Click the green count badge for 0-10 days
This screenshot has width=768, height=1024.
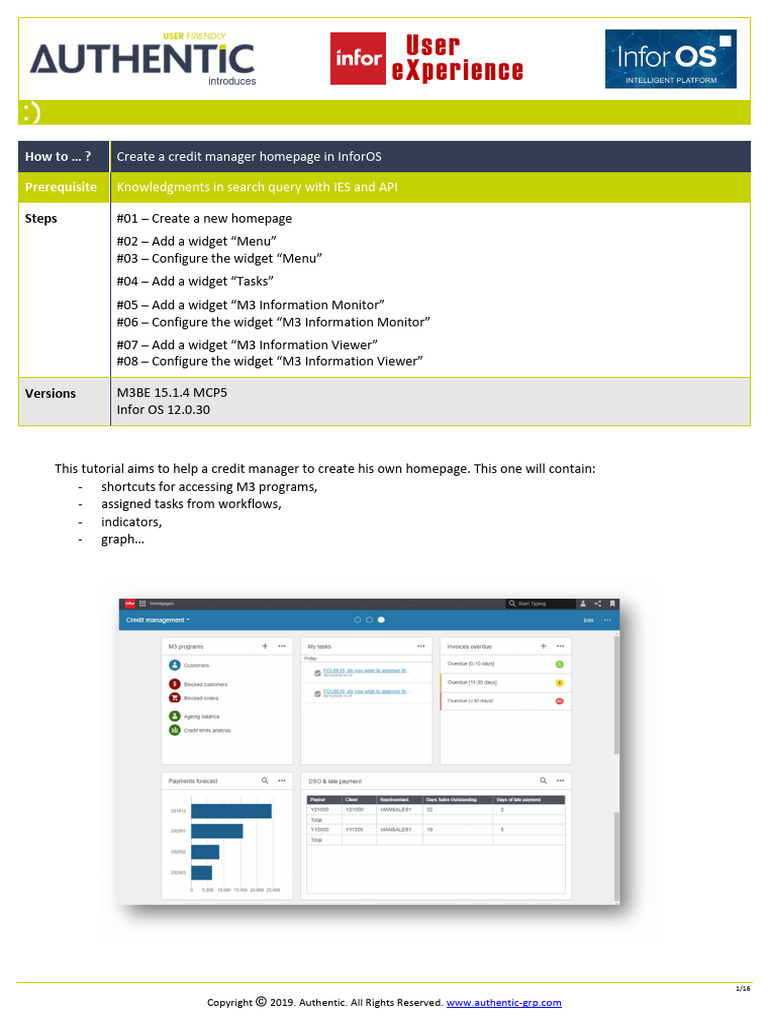click(559, 664)
